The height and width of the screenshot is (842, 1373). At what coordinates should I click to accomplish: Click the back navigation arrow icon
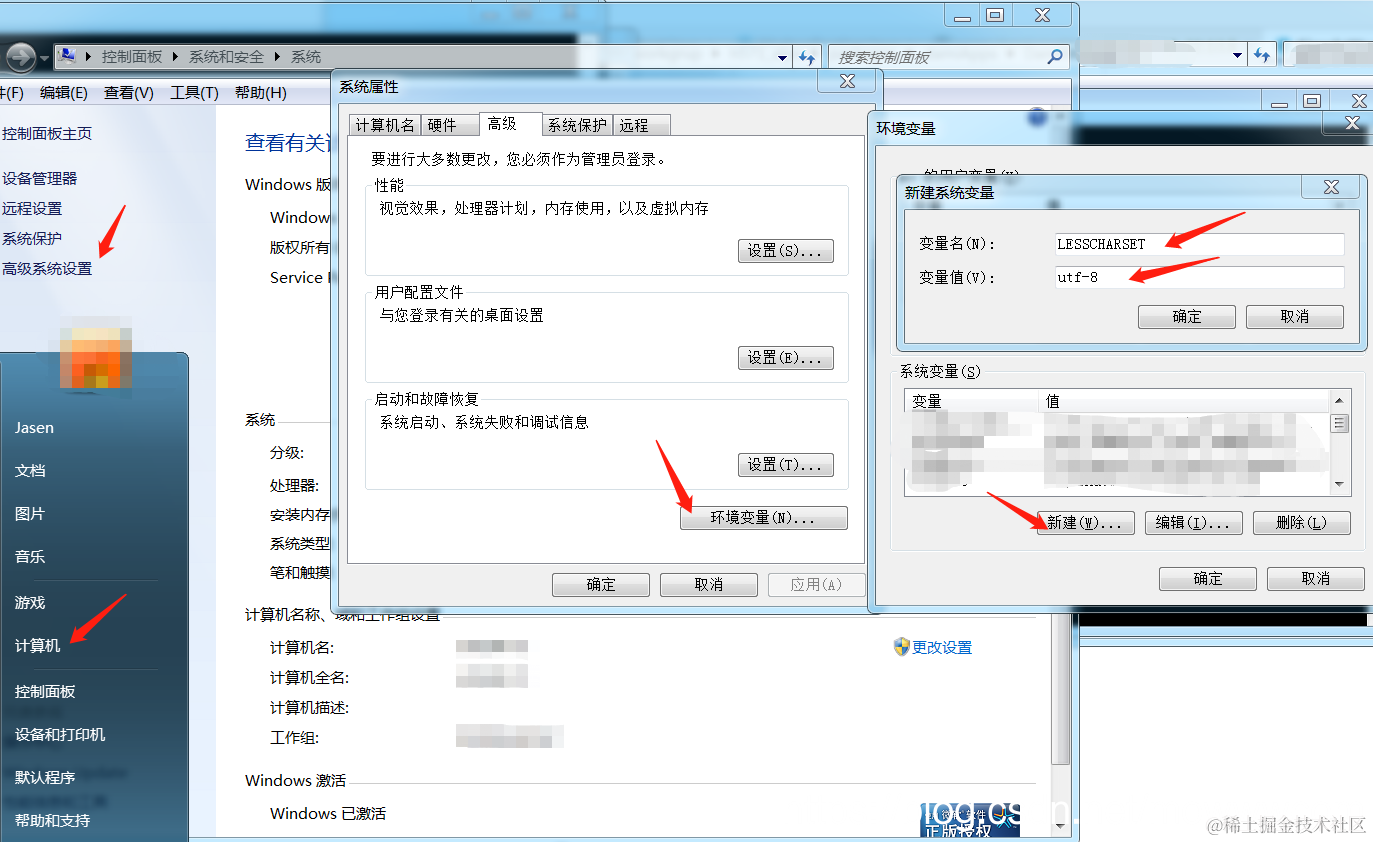click(x=20, y=57)
